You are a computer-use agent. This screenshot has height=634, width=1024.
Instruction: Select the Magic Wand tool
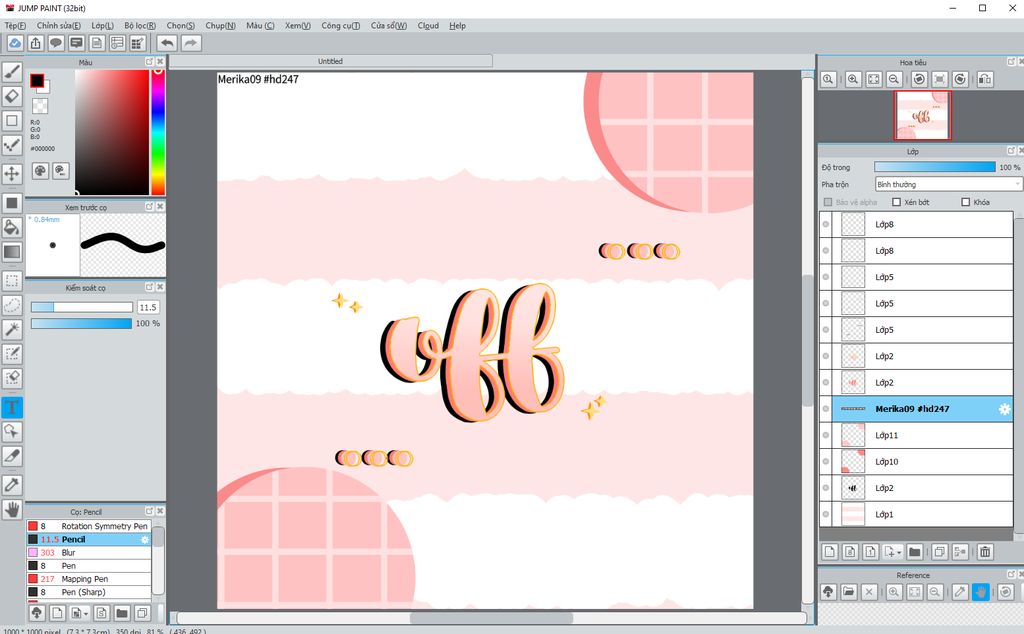(12, 329)
